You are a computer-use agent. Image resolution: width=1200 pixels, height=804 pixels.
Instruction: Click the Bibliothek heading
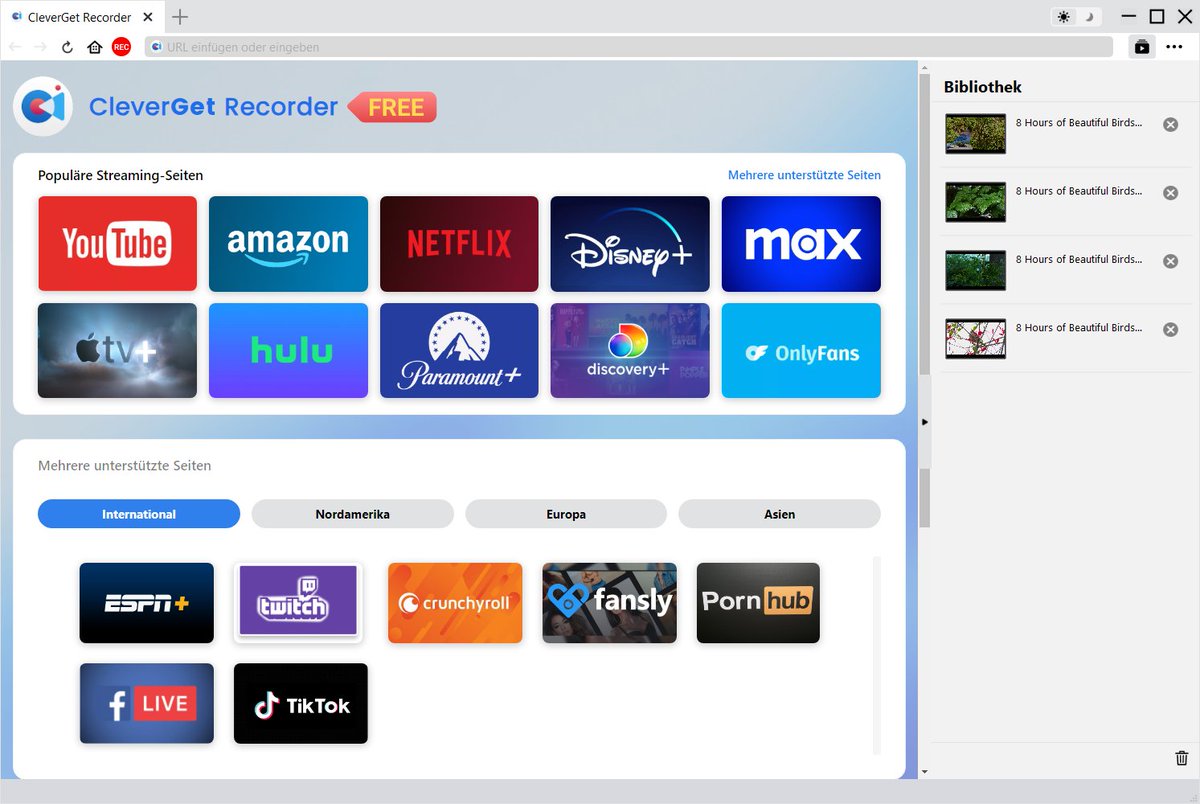tap(983, 87)
